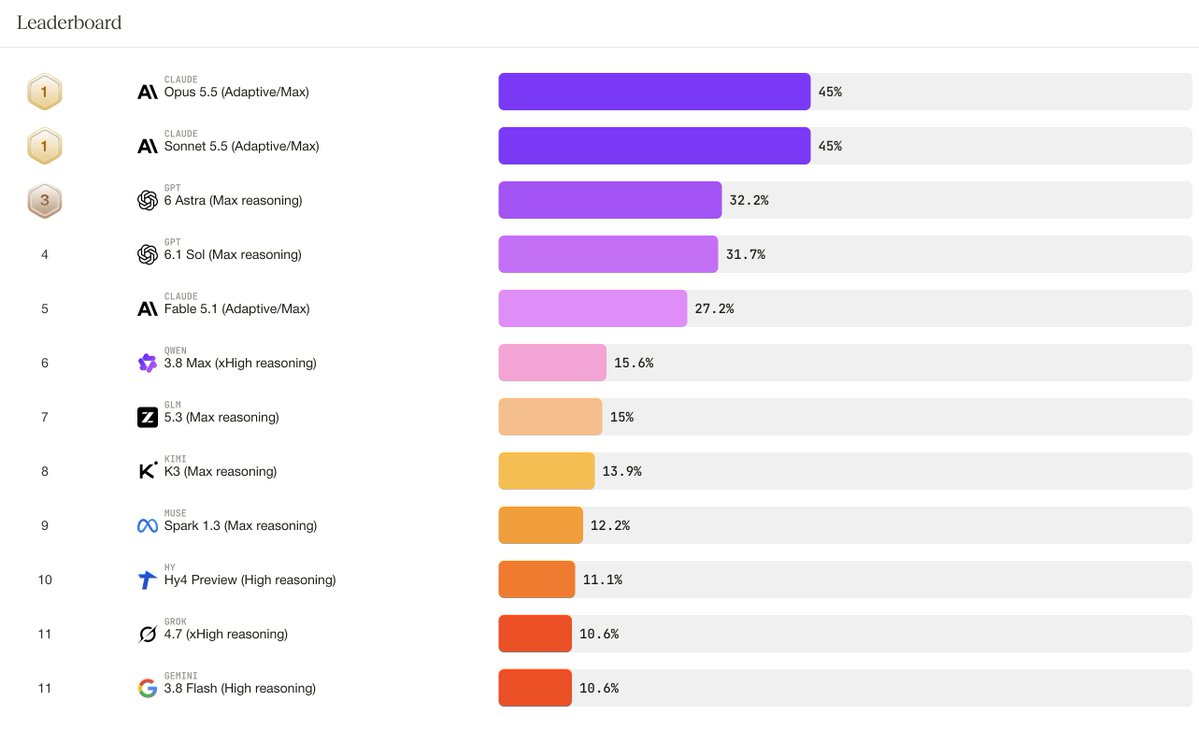Image resolution: width=1199 pixels, height=730 pixels.
Task: Click the Leaderboard heading
Action: click(70, 23)
